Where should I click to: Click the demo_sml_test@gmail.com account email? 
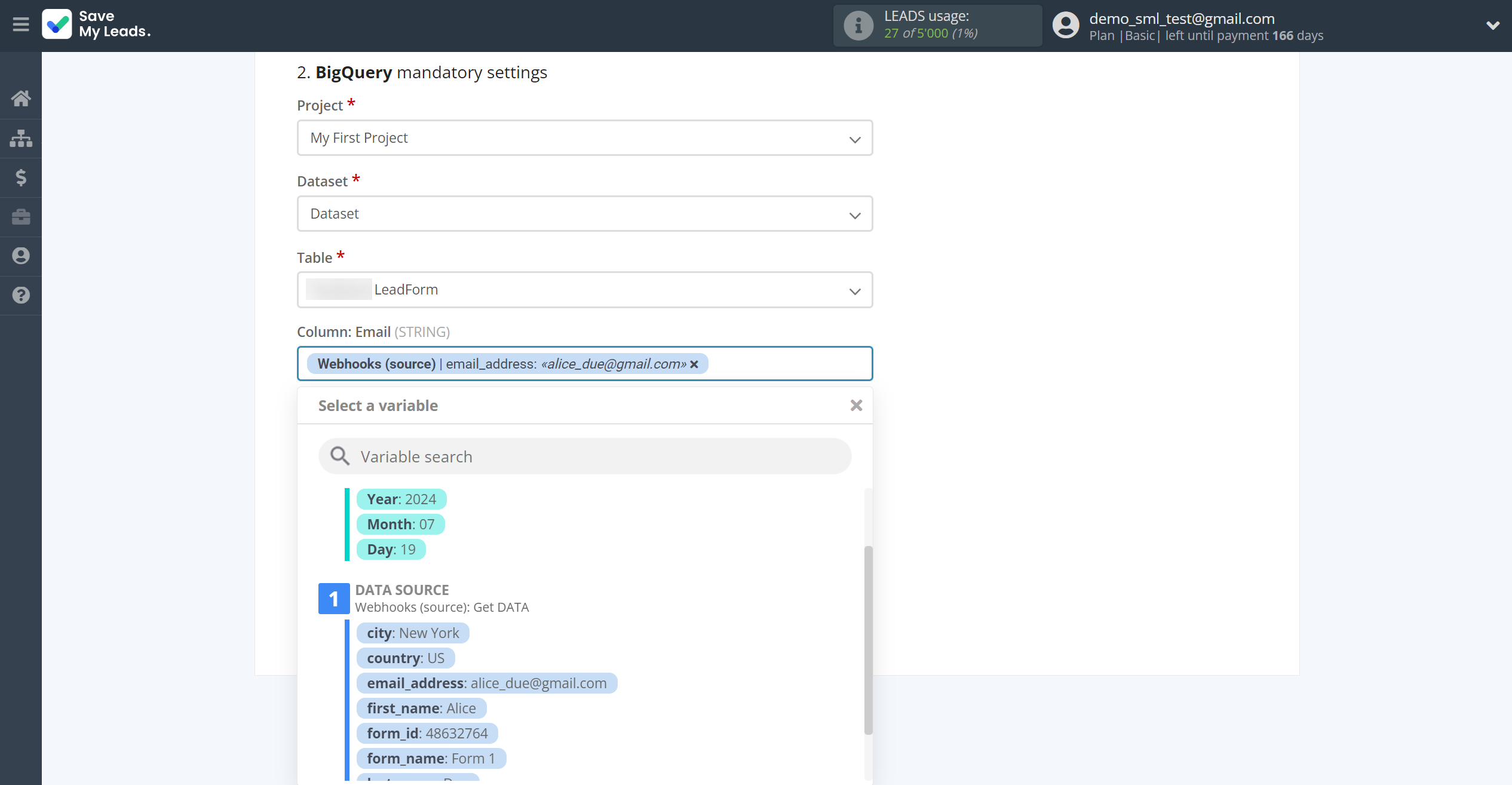coord(1182,19)
